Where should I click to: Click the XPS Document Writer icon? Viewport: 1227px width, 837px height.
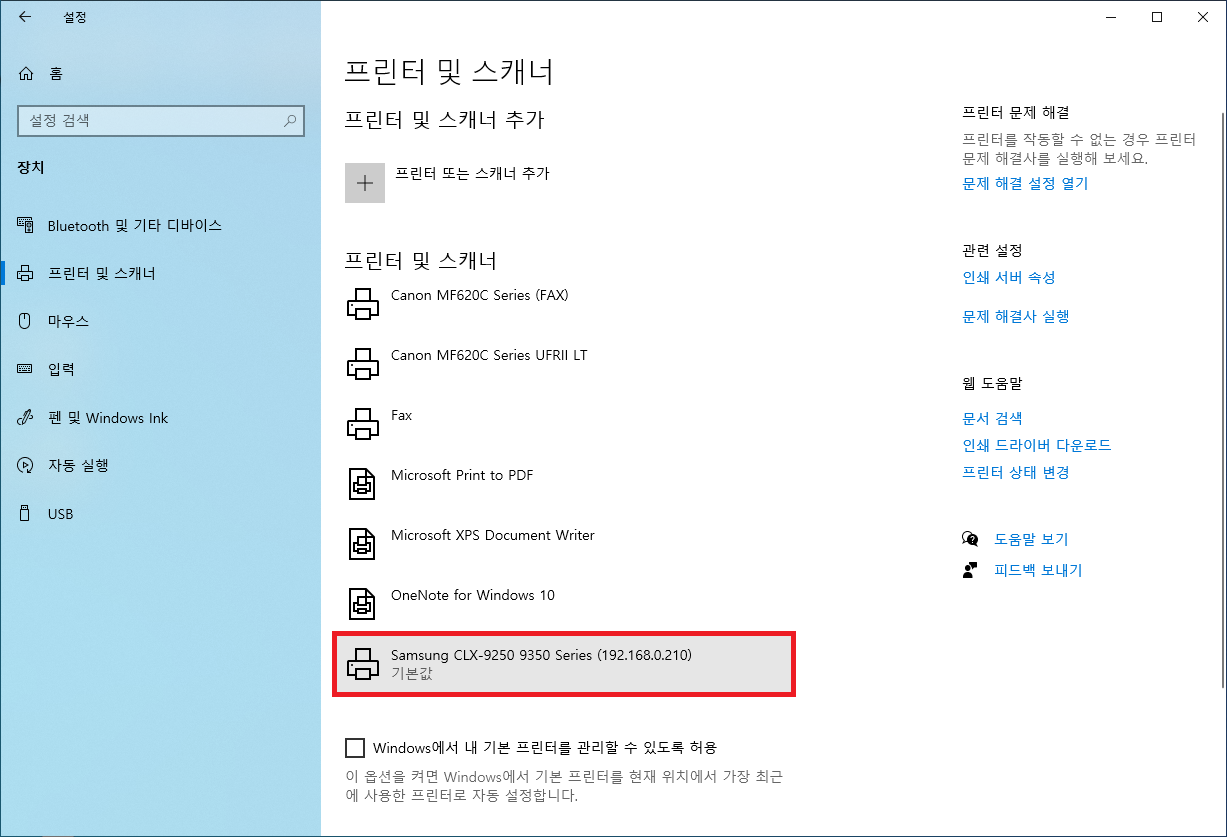coord(362,544)
